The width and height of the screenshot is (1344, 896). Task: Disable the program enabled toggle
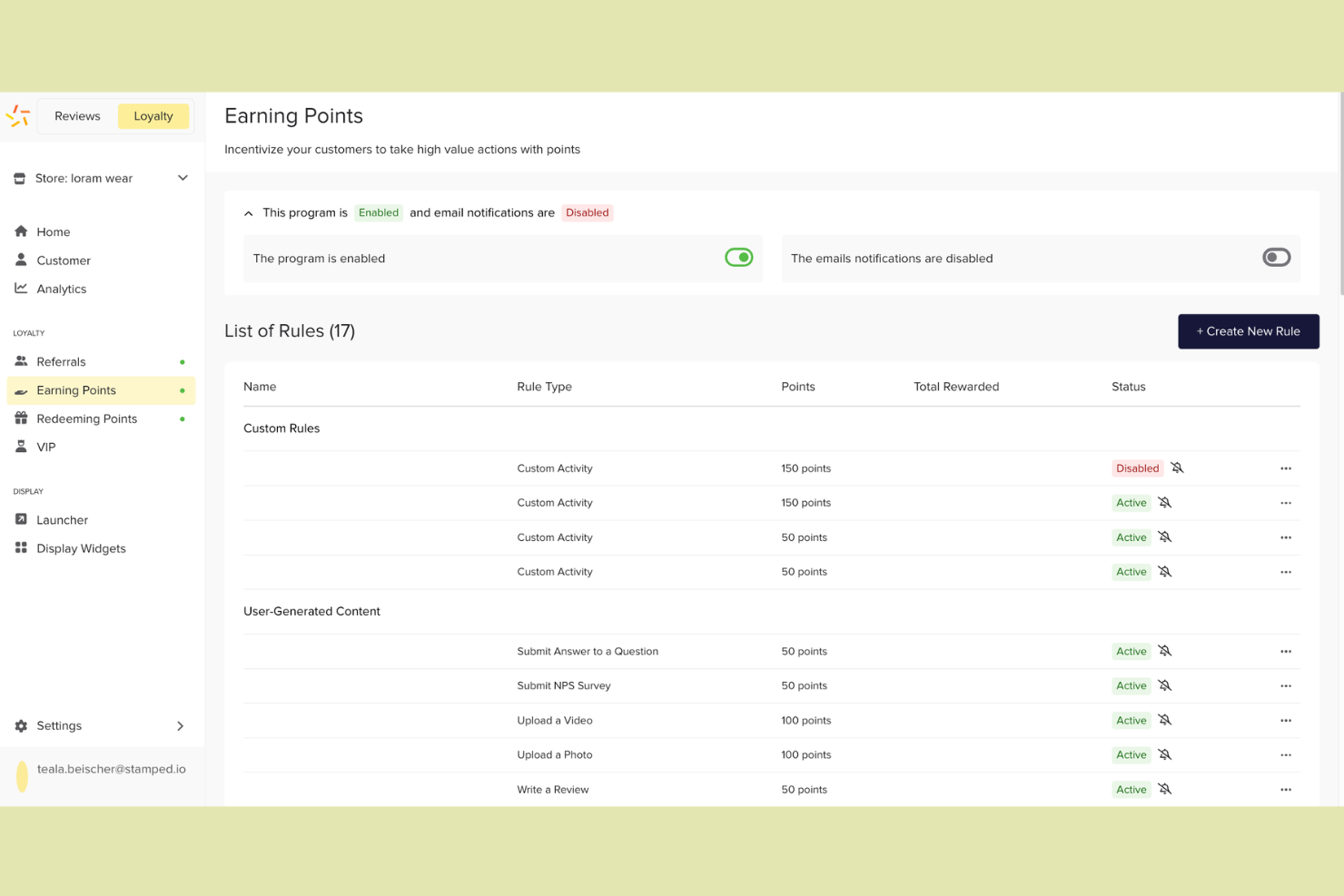click(x=739, y=258)
